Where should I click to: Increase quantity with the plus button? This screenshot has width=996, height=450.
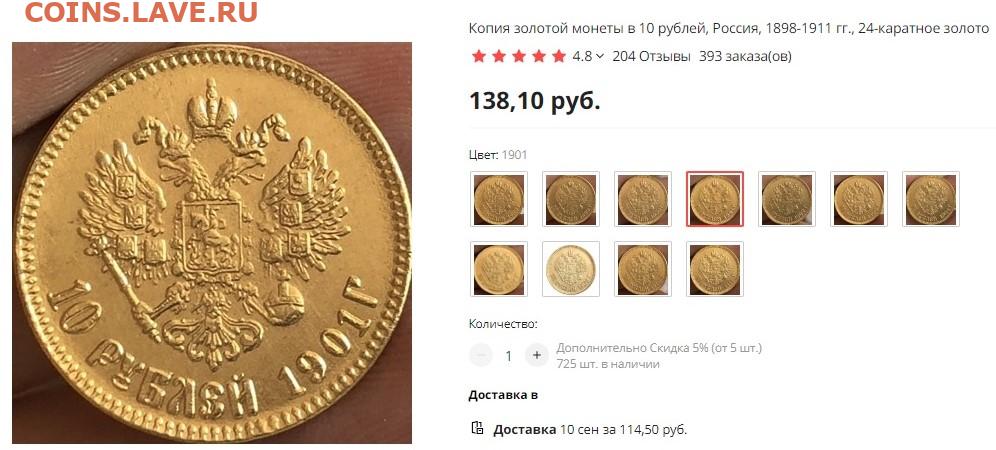[x=537, y=355]
